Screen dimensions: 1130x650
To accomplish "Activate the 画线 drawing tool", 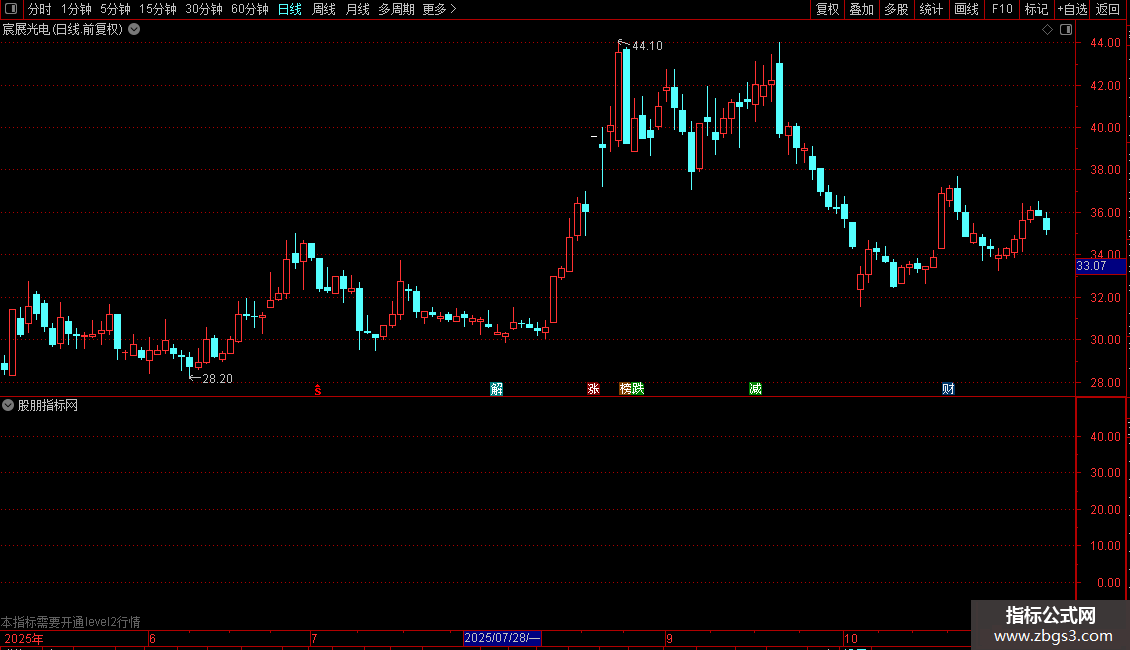I will pyautogui.click(x=966, y=9).
